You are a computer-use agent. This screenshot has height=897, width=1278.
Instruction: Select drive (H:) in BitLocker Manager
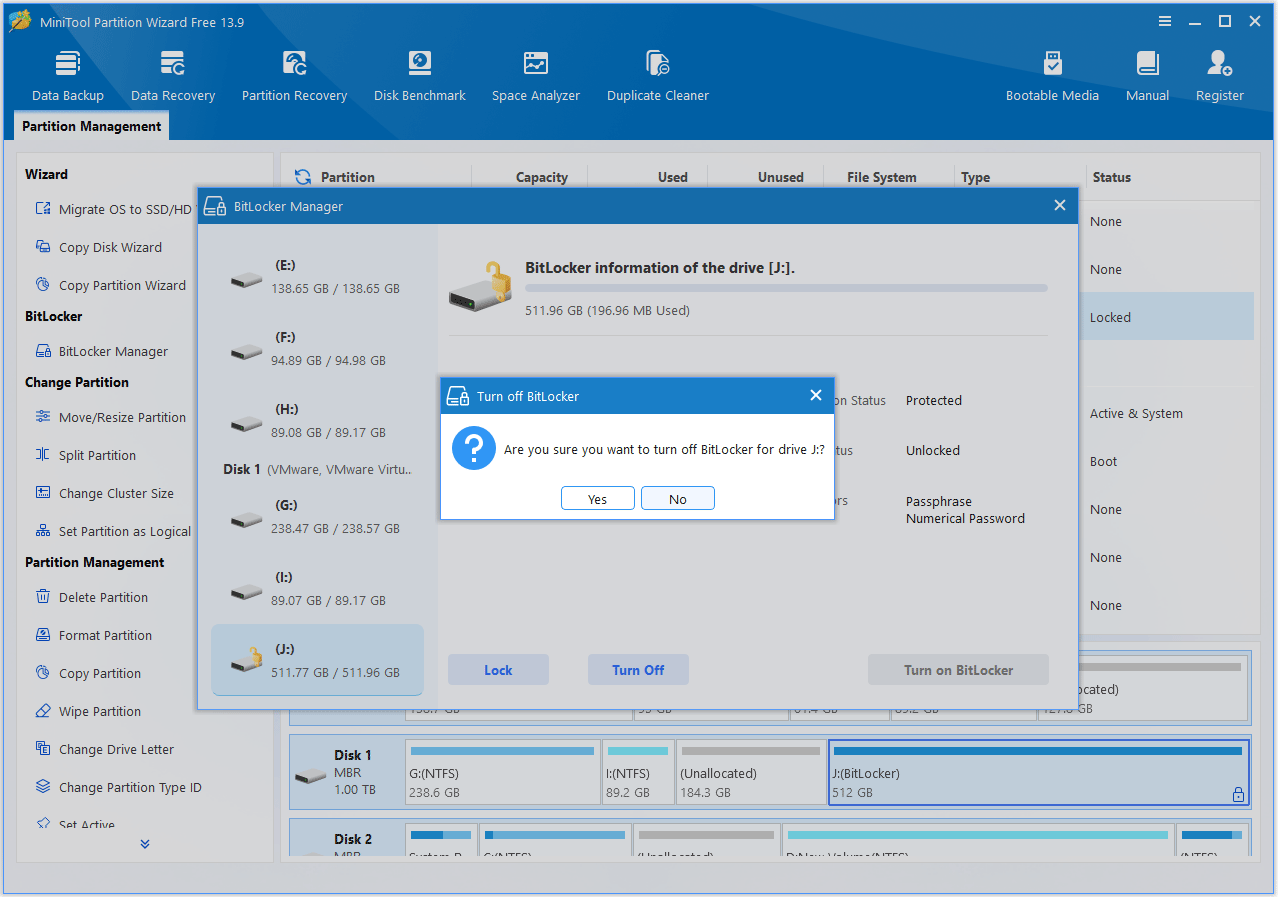point(317,421)
